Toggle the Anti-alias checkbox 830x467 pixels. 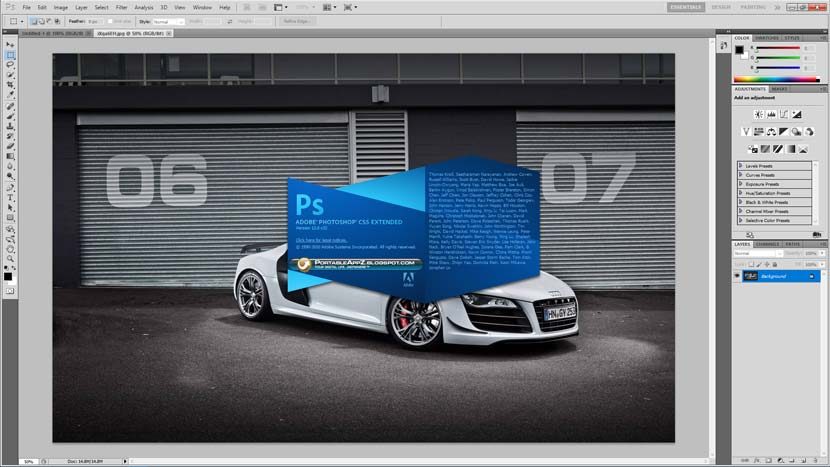coord(110,22)
